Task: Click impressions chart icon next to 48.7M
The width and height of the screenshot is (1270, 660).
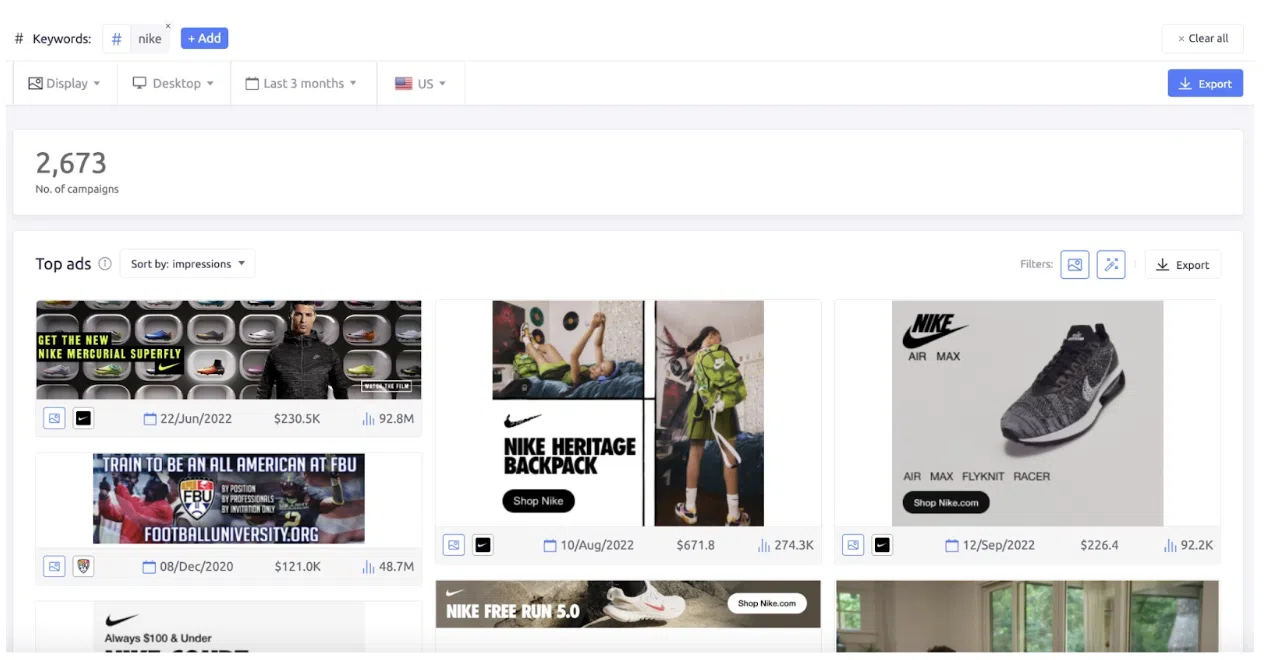Action: (368, 567)
